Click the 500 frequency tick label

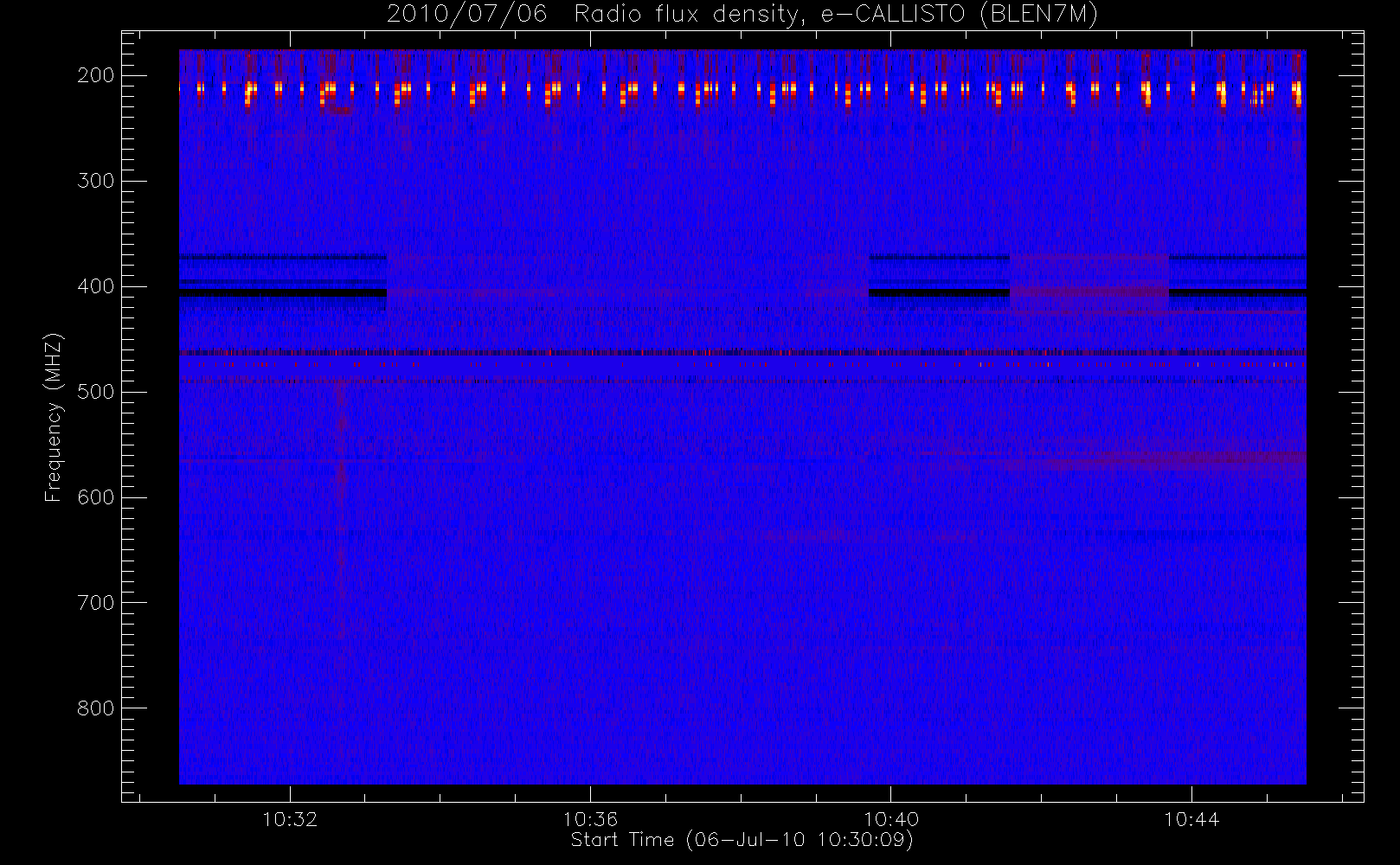tap(96, 392)
